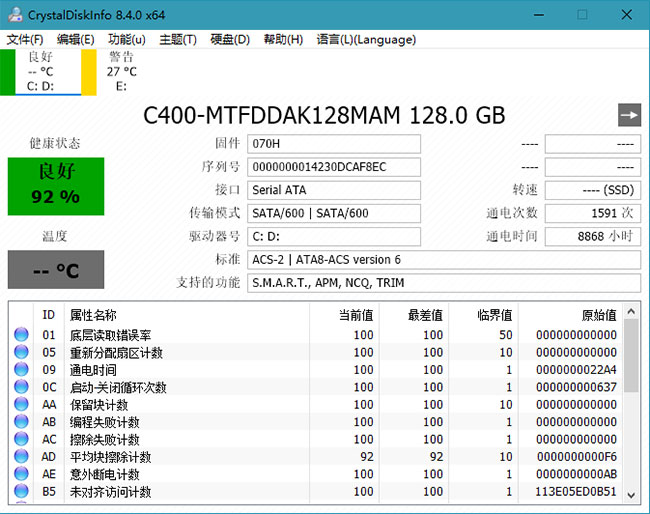Click status orb for attribute 09 通电时间
This screenshot has width=650, height=514.
tap(21, 369)
